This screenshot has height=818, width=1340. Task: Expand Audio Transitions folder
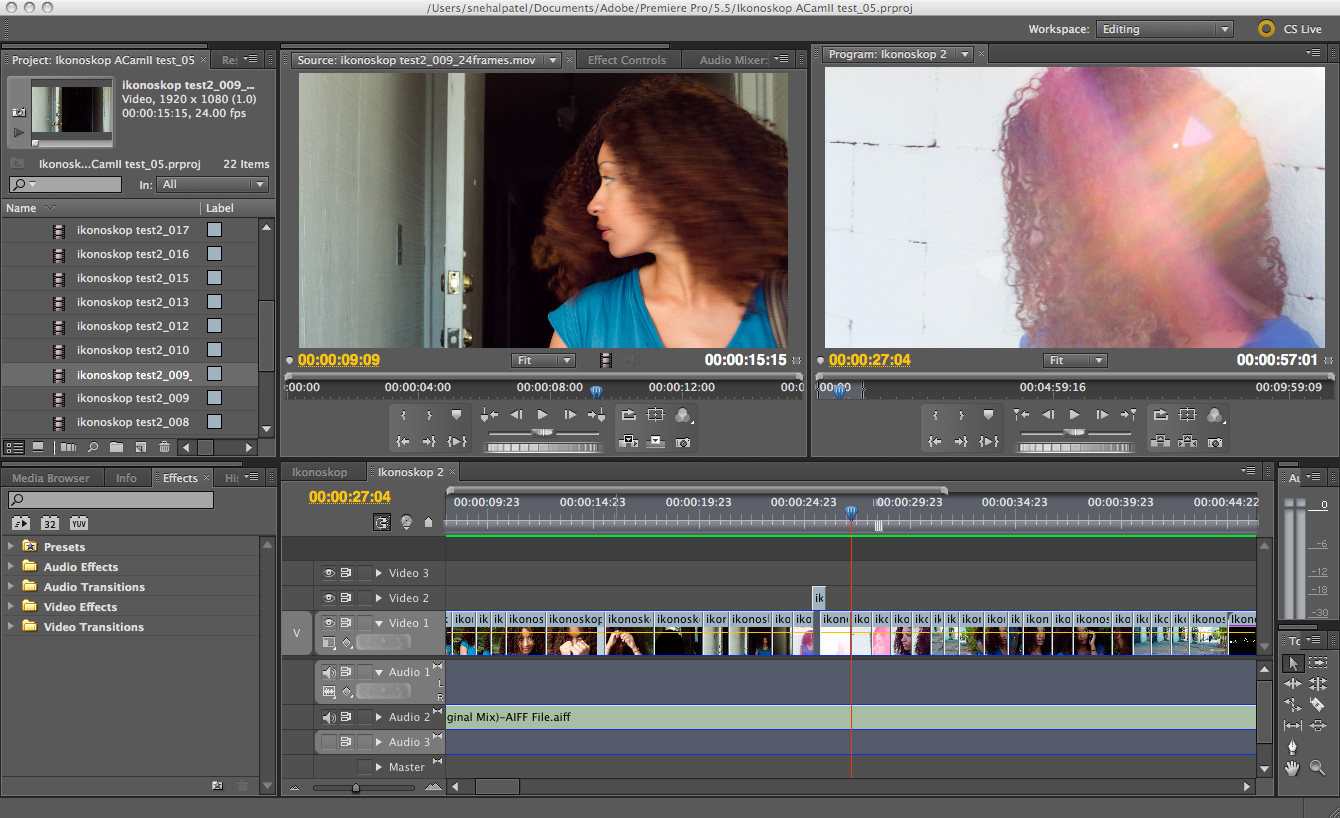11,586
